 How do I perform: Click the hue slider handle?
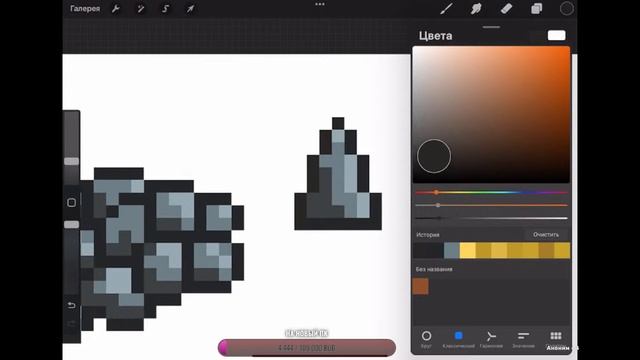(436, 192)
